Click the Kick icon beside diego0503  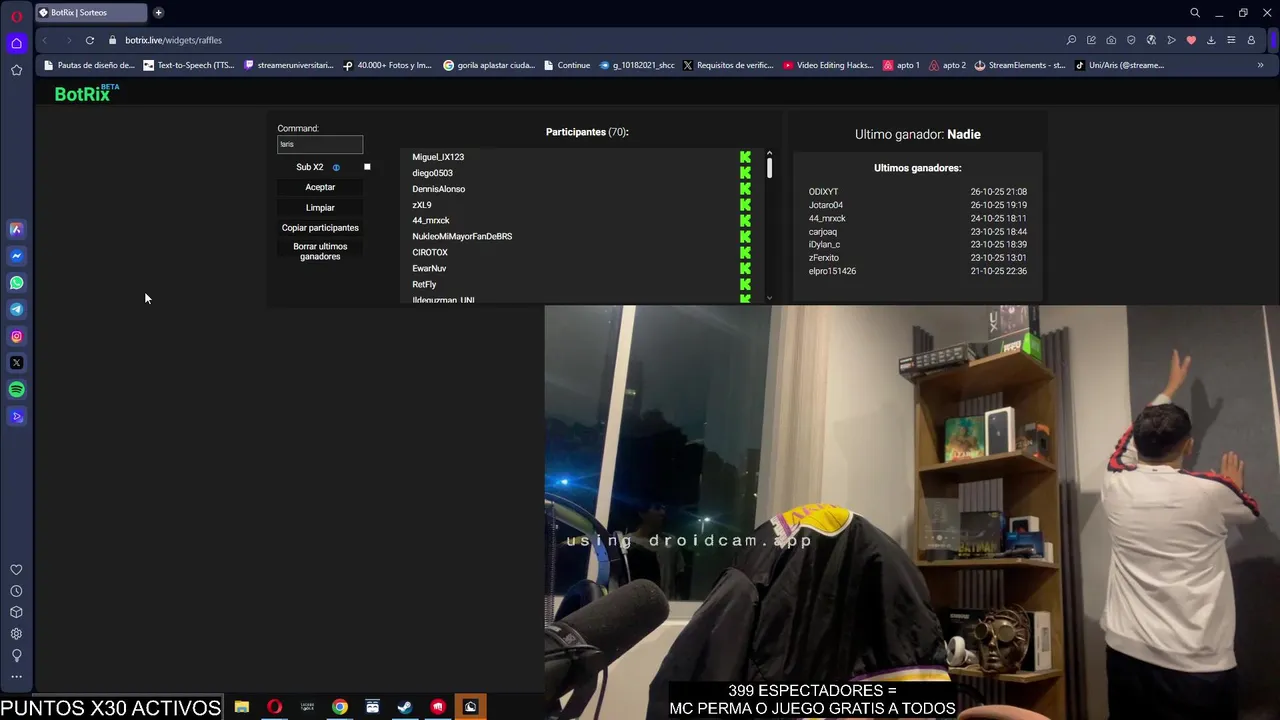pos(745,173)
